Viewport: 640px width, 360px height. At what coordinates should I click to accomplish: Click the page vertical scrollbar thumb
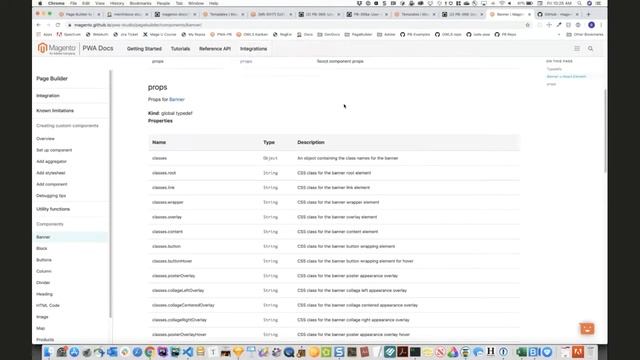click(605, 131)
